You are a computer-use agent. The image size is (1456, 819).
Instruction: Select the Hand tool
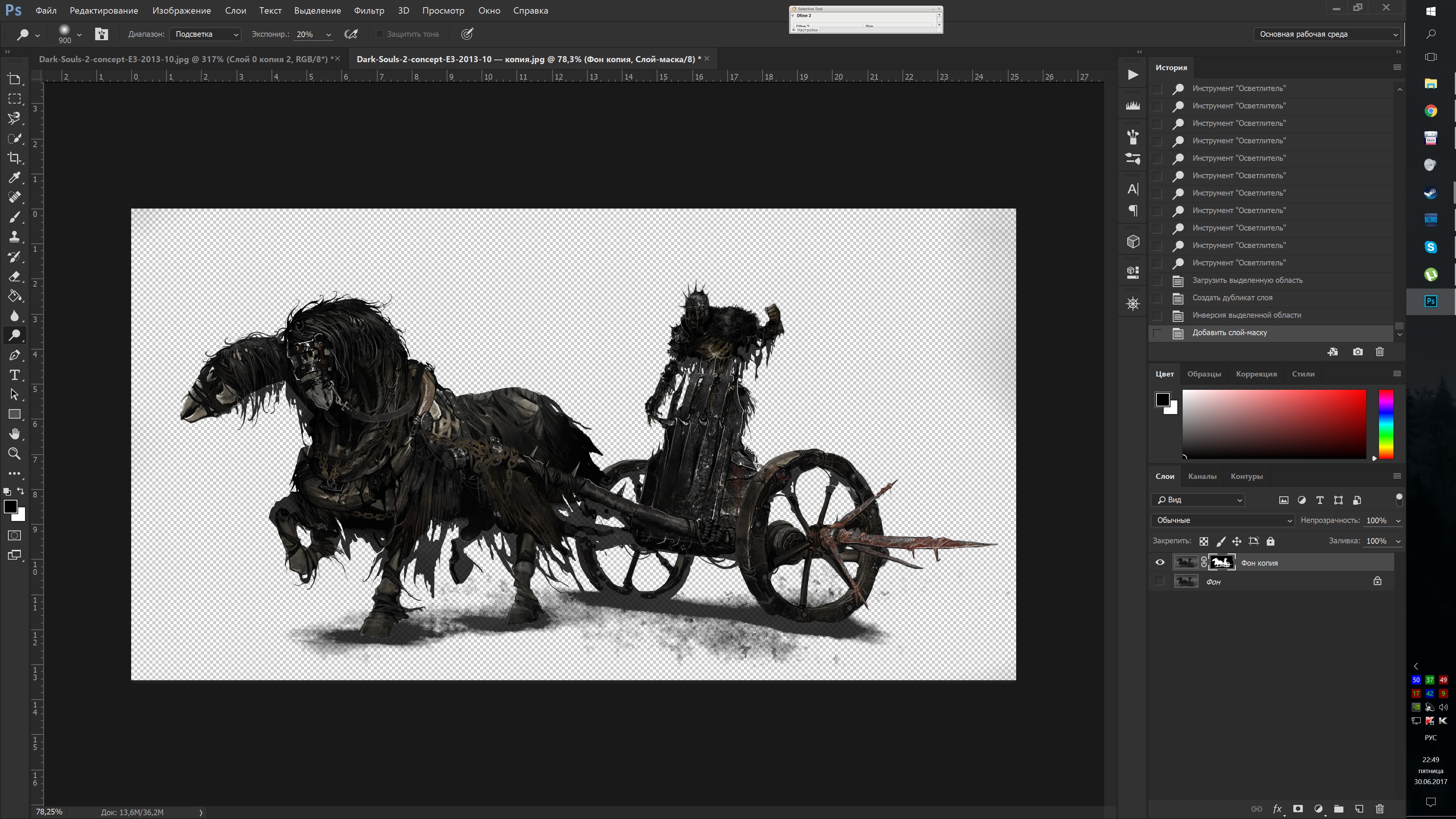(15, 434)
